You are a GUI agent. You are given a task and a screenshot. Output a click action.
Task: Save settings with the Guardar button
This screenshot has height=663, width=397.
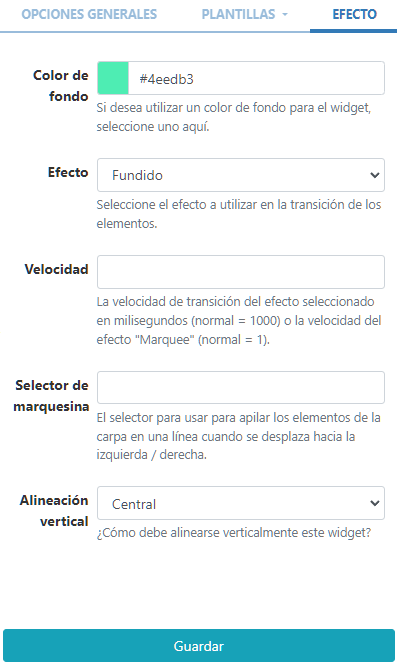coord(199,646)
